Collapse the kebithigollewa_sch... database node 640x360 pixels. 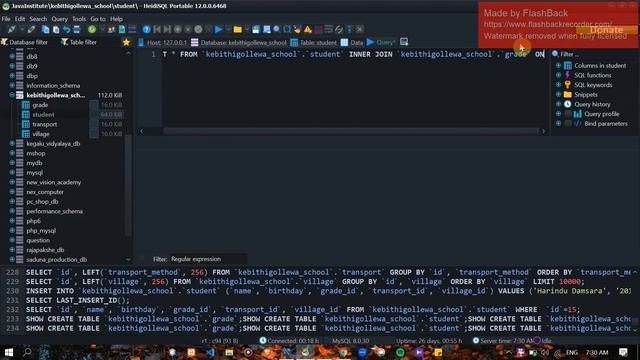(x=12, y=95)
